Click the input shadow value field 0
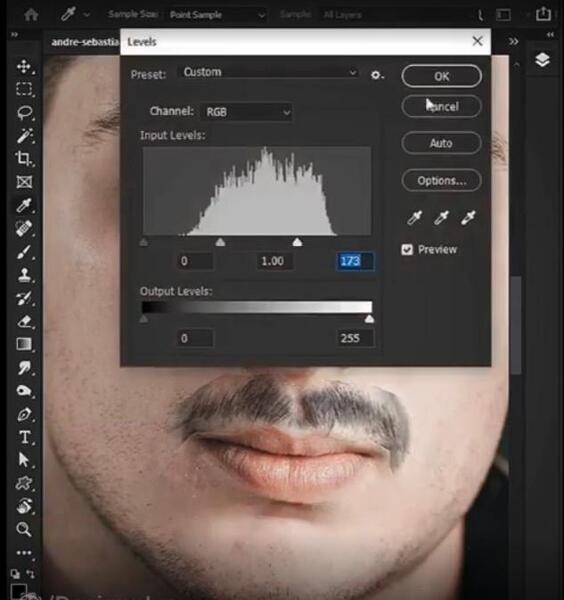The width and height of the screenshot is (564, 600). (195, 261)
